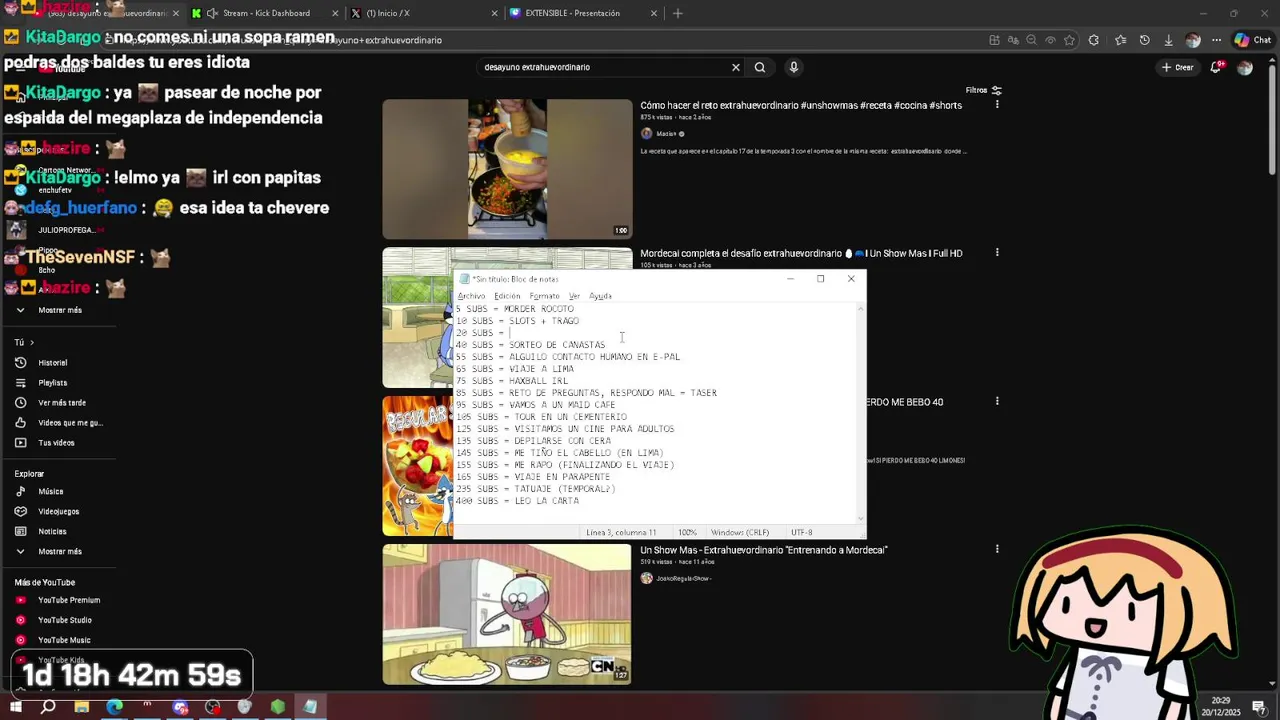Open YouTube Music link in sidebar
Image resolution: width=1280 pixels, height=720 pixels.
[64, 640]
